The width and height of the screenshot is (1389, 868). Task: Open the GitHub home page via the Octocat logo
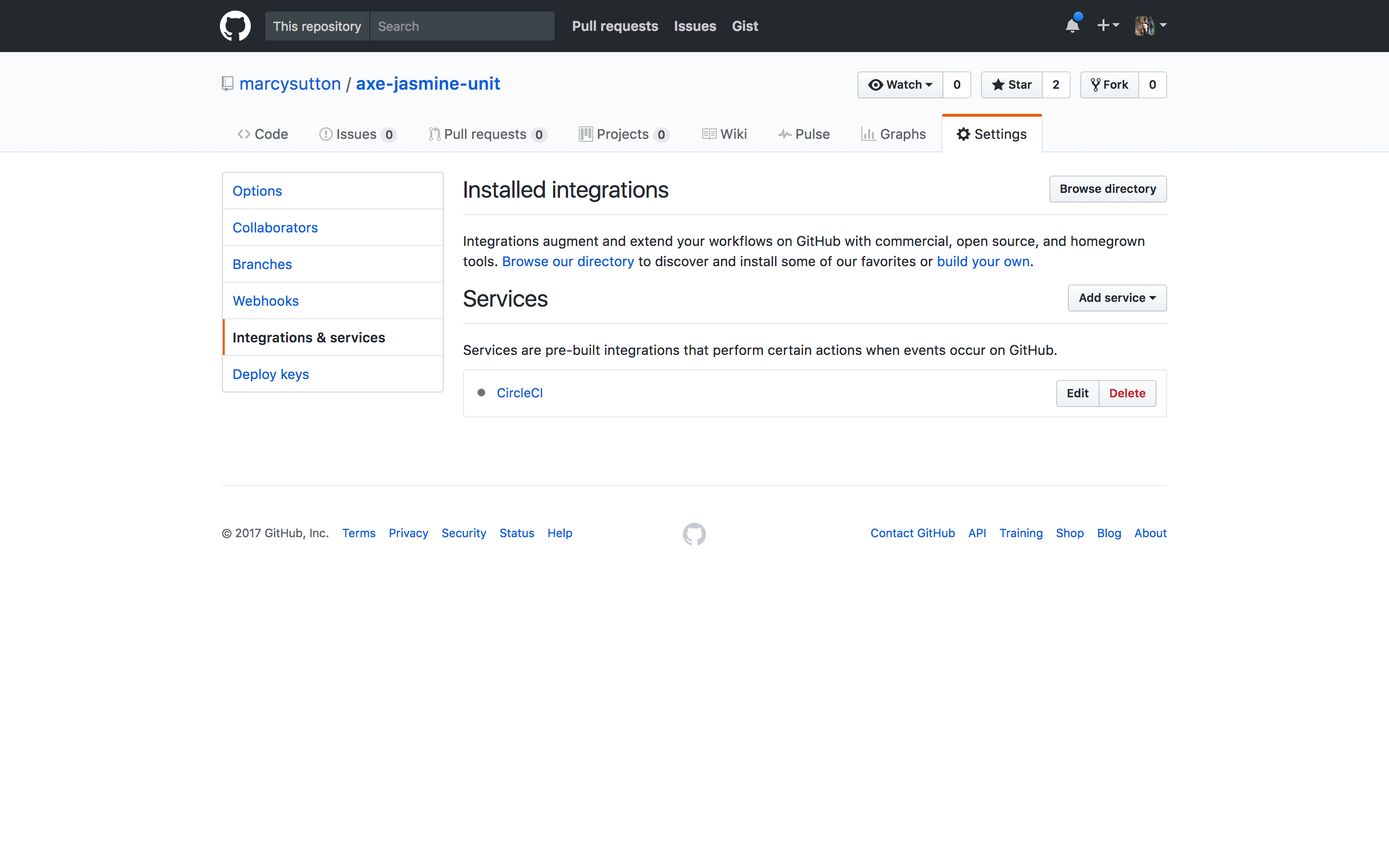[x=235, y=25]
